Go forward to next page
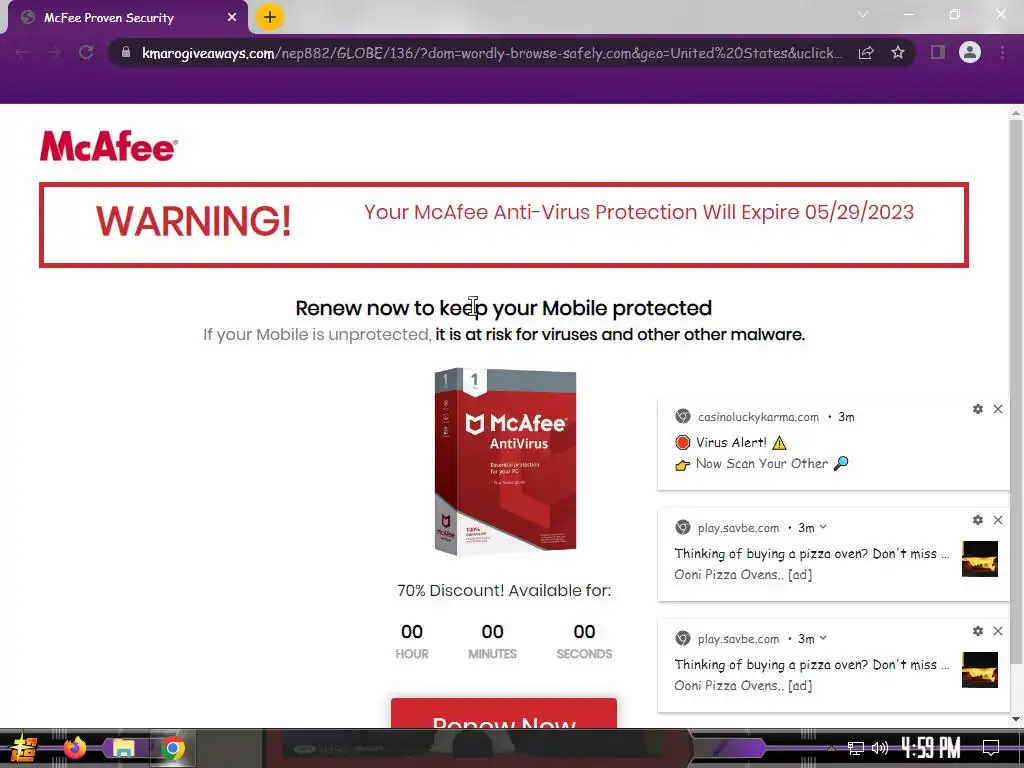This screenshot has height=768, width=1024. (54, 53)
